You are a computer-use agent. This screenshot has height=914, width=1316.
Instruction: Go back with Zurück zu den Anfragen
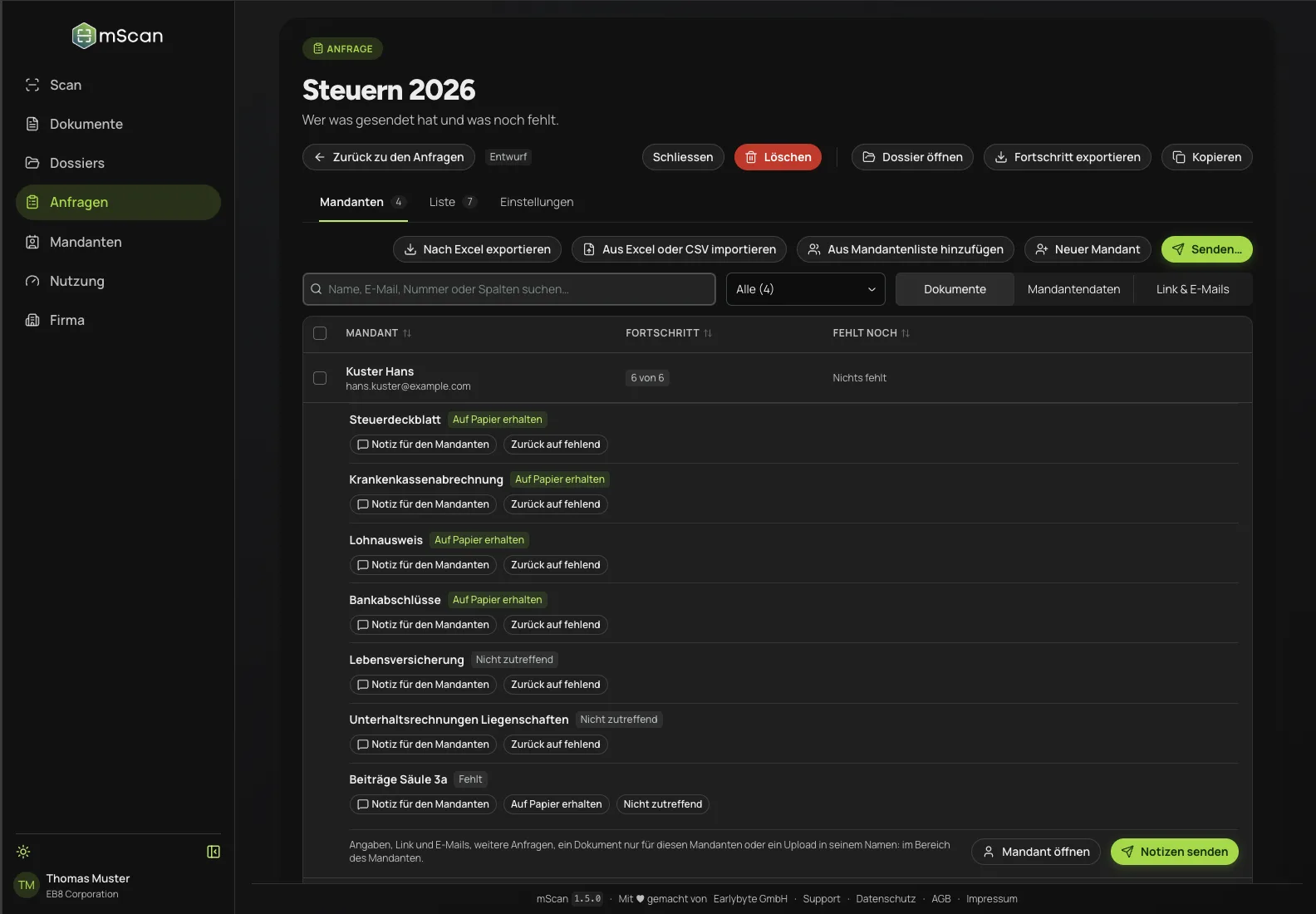(389, 157)
